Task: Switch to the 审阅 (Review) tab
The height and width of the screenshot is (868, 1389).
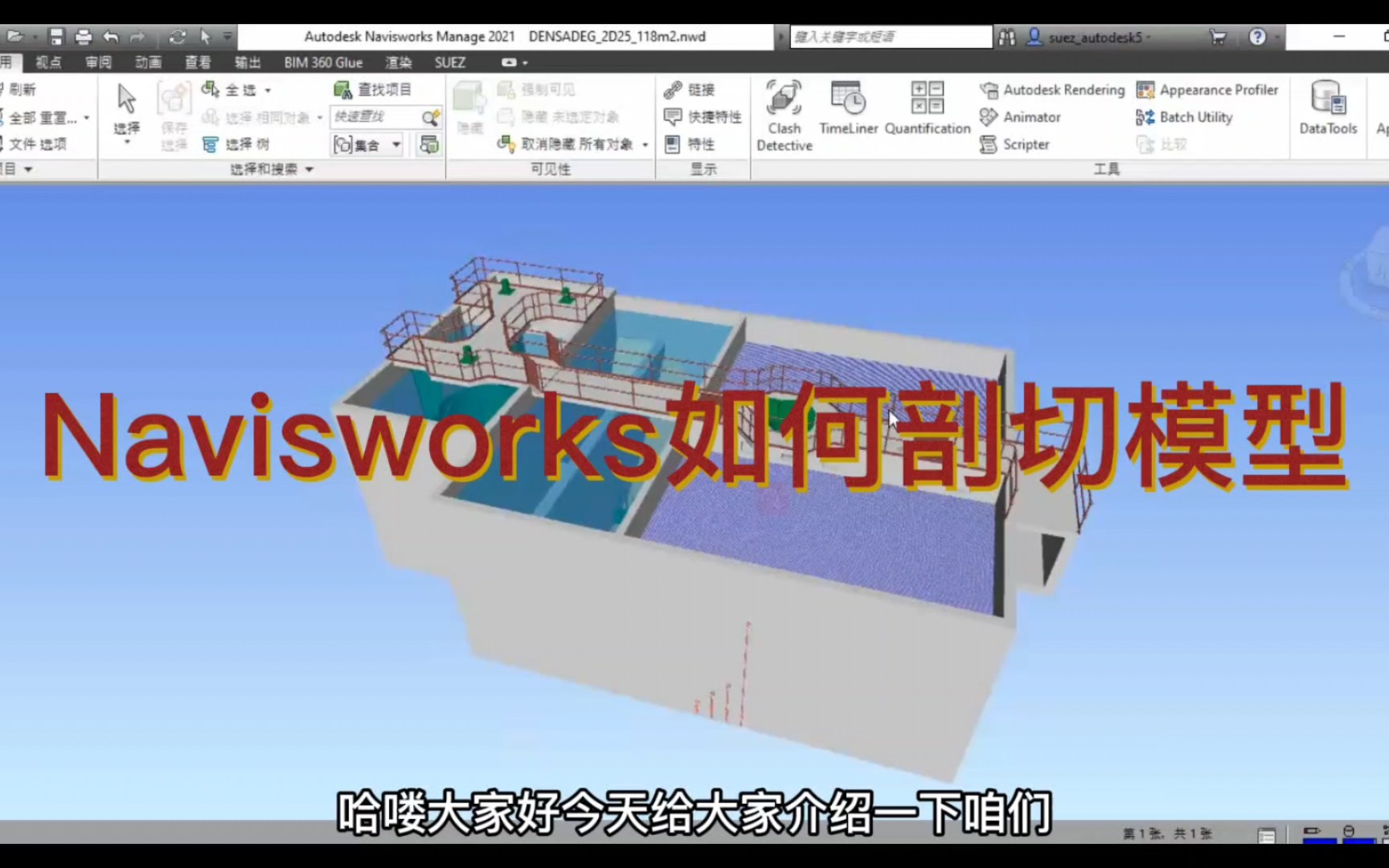Action: pyautogui.click(x=99, y=62)
